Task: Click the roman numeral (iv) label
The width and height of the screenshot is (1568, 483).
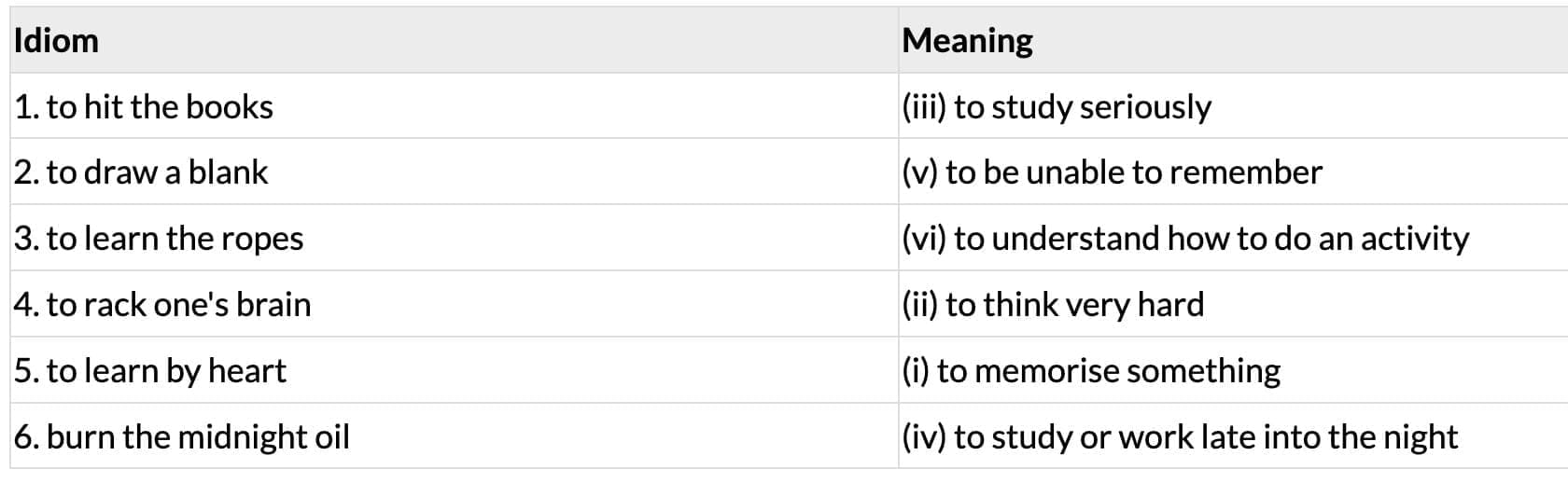Action: click(x=924, y=437)
